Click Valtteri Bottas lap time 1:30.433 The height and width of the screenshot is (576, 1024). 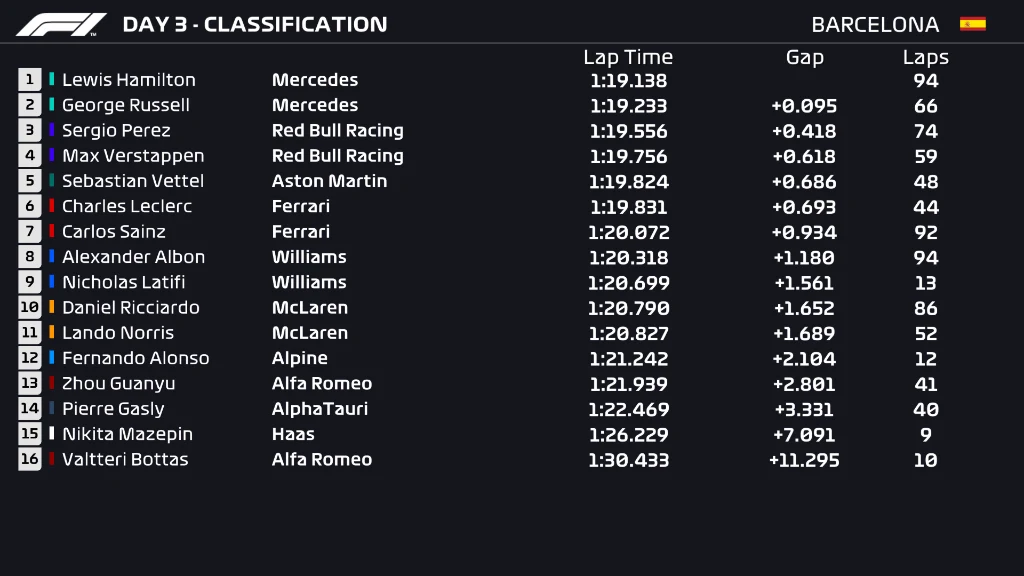(x=628, y=460)
